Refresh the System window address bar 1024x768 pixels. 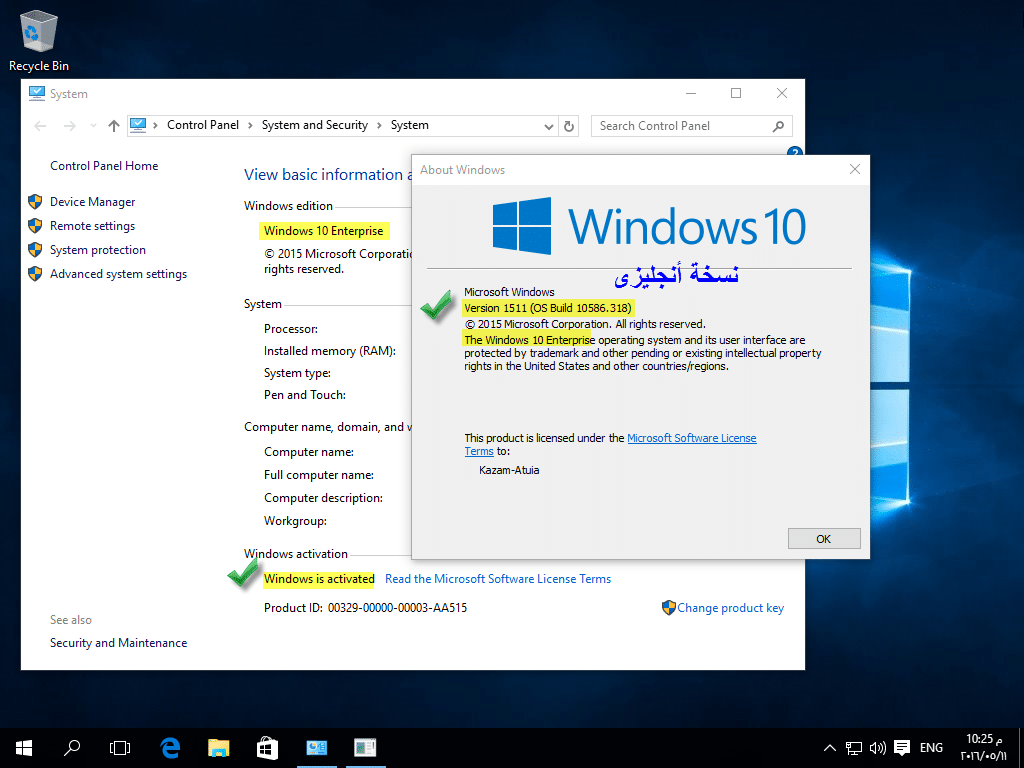(569, 126)
